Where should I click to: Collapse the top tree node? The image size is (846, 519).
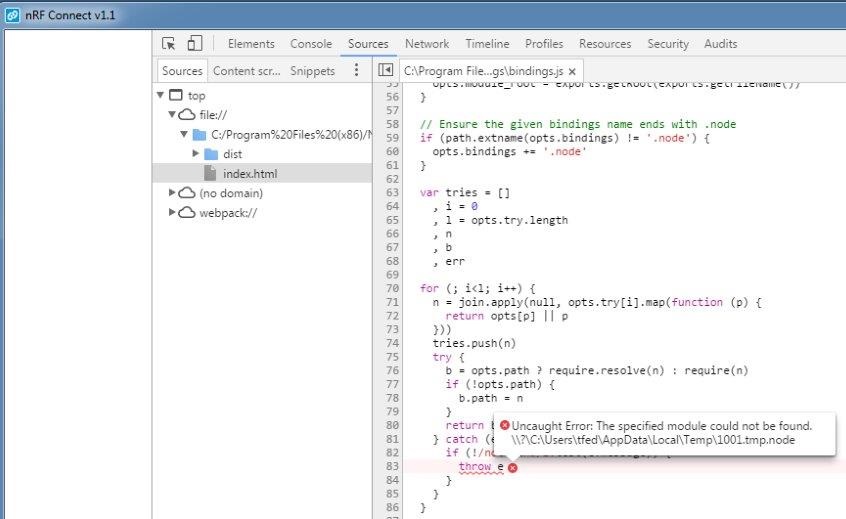coord(160,95)
